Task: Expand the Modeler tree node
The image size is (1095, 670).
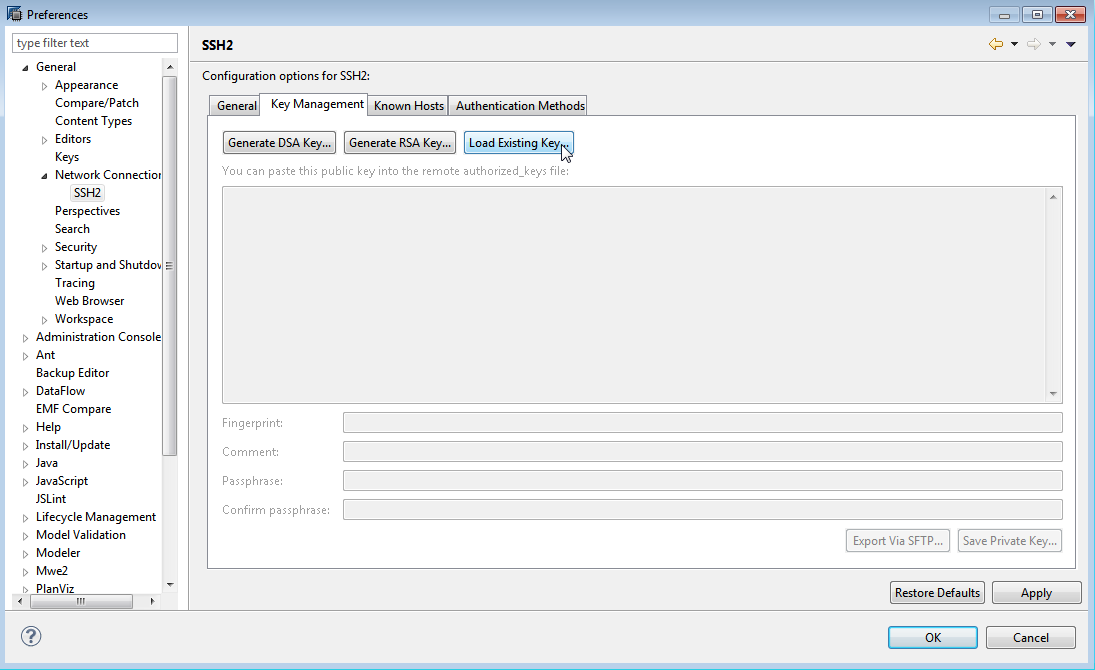Action: (25, 554)
